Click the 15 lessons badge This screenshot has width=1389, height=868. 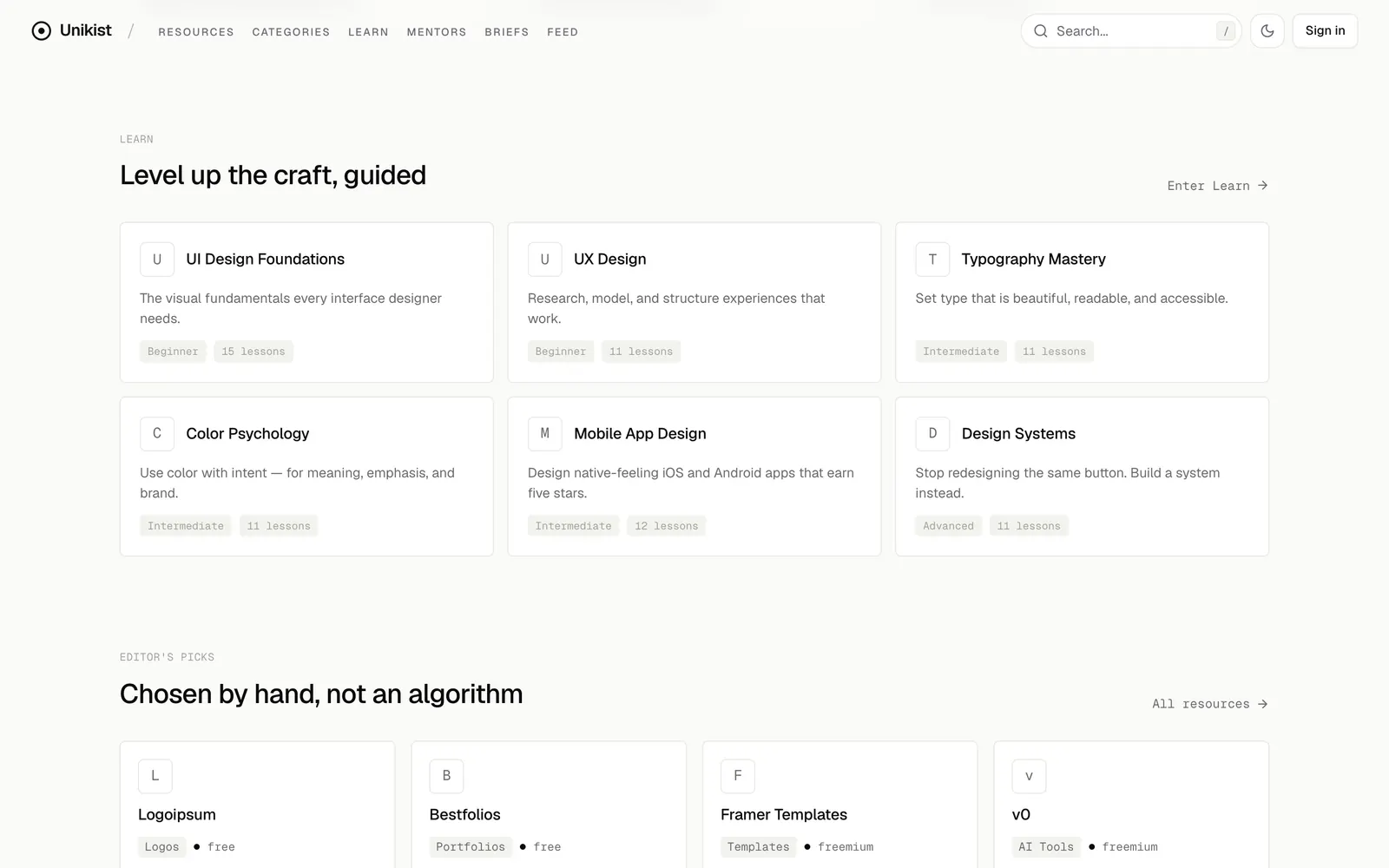click(253, 352)
